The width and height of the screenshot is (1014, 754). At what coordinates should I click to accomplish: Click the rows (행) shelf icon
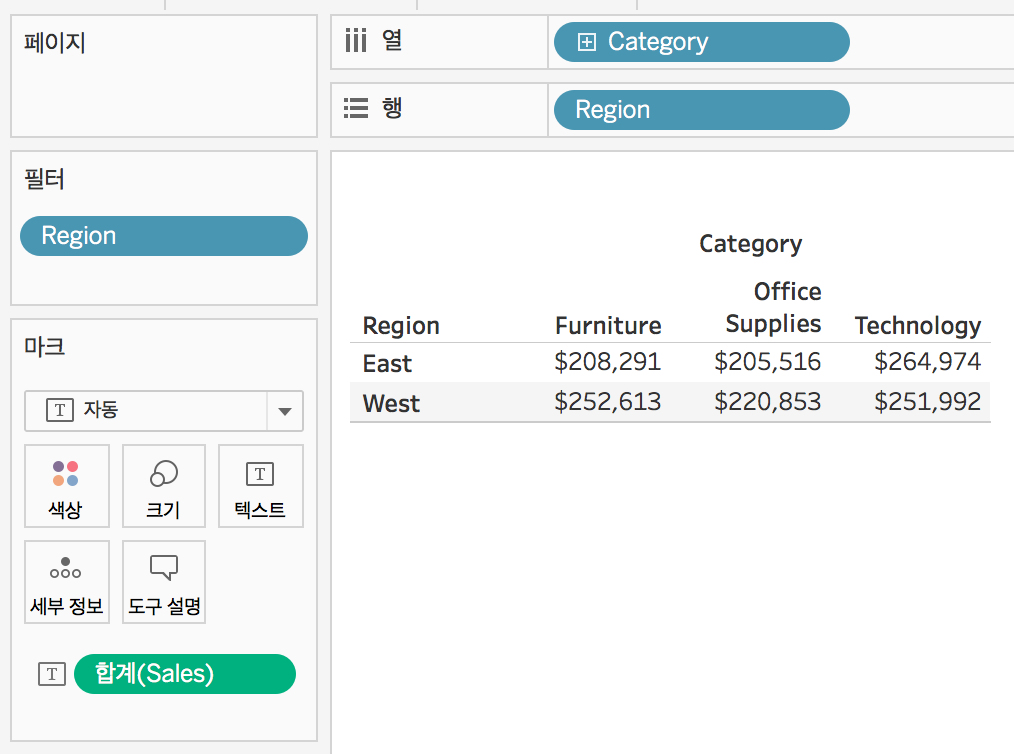[356, 108]
